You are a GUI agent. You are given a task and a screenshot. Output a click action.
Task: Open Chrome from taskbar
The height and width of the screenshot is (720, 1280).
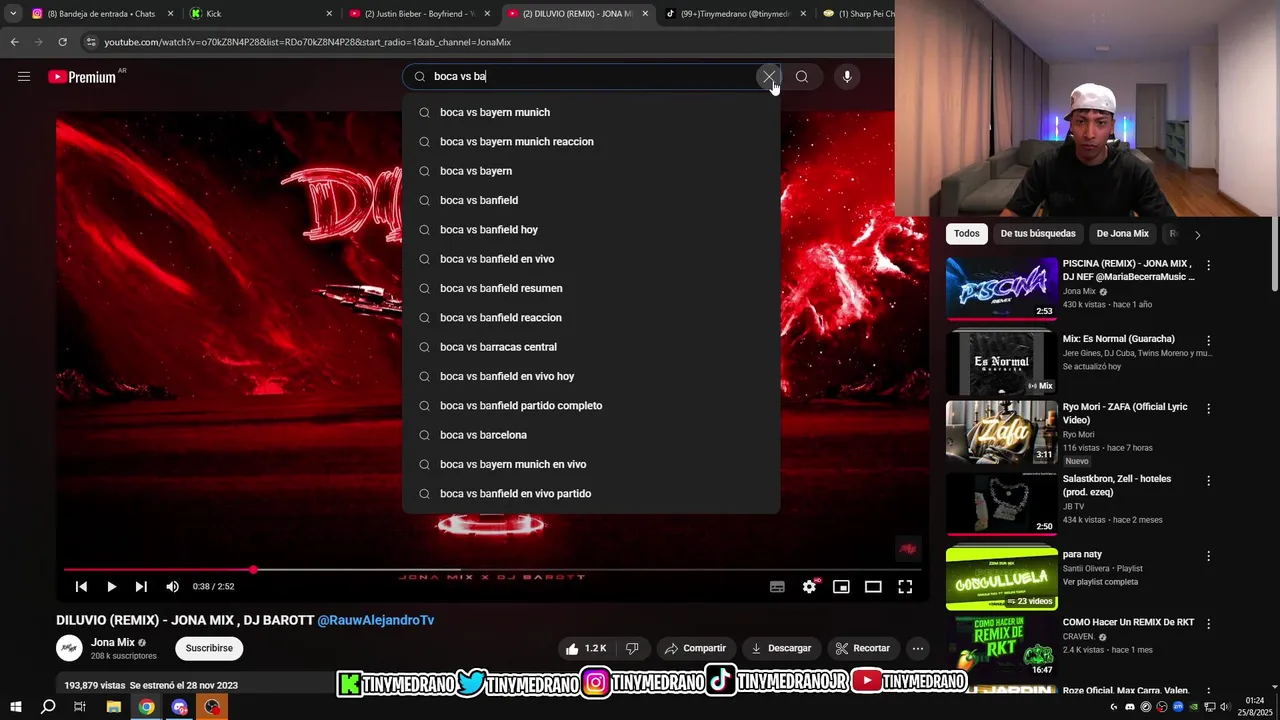click(x=146, y=707)
